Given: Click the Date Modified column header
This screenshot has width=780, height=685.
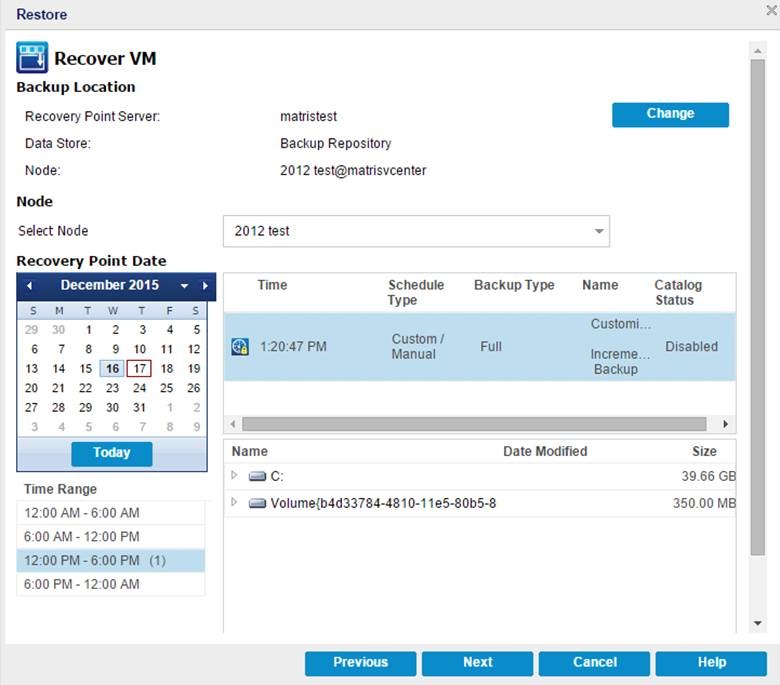Looking at the screenshot, I should [x=545, y=451].
